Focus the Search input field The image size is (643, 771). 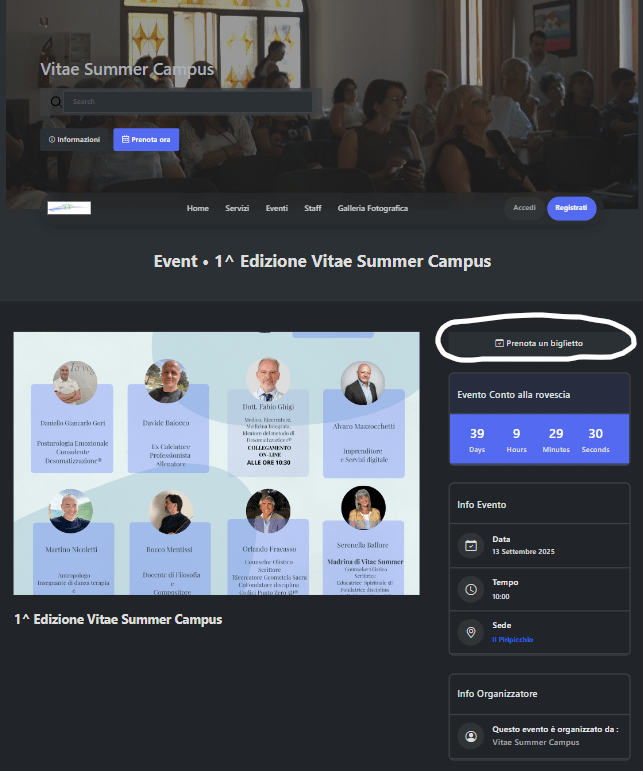(188, 102)
